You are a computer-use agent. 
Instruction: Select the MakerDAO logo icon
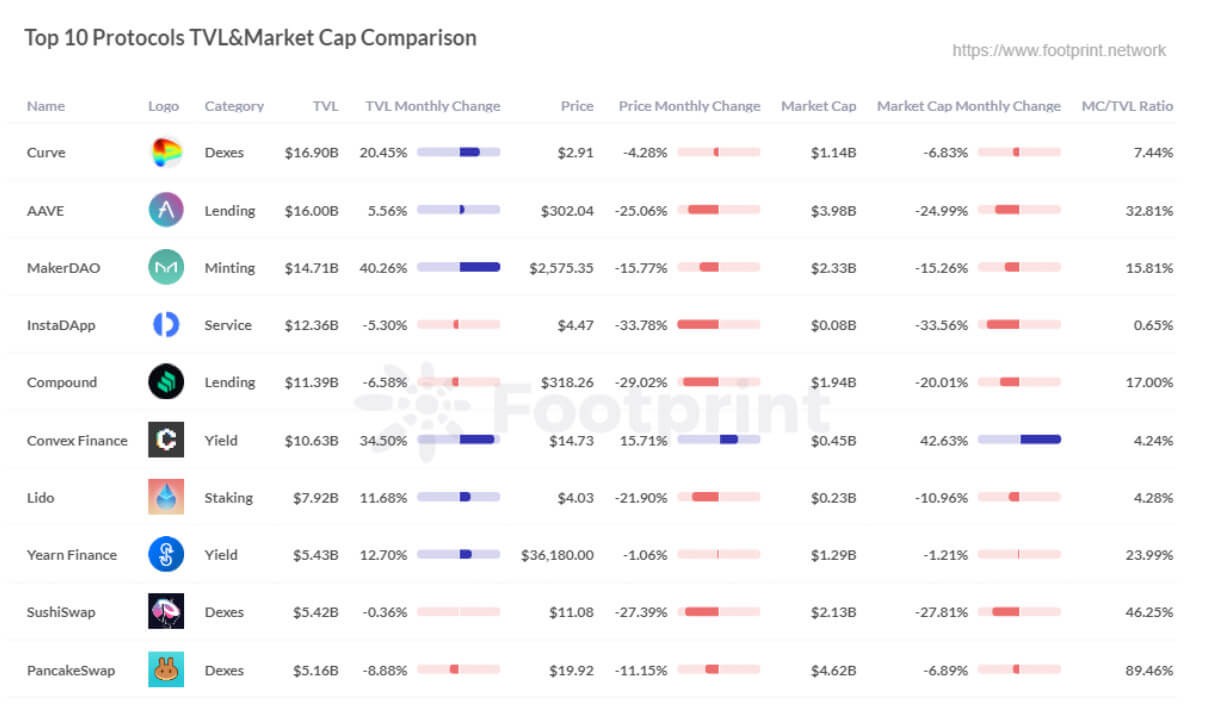point(166,268)
